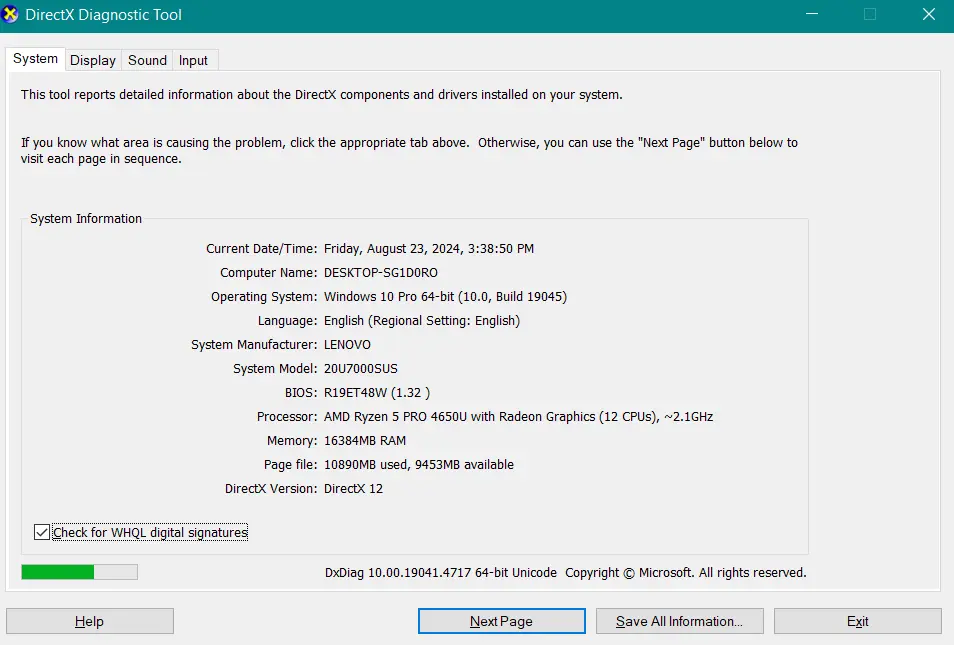Click the DirectX Diagnostic Tool title bar icon
The image size is (954, 645).
12,15
